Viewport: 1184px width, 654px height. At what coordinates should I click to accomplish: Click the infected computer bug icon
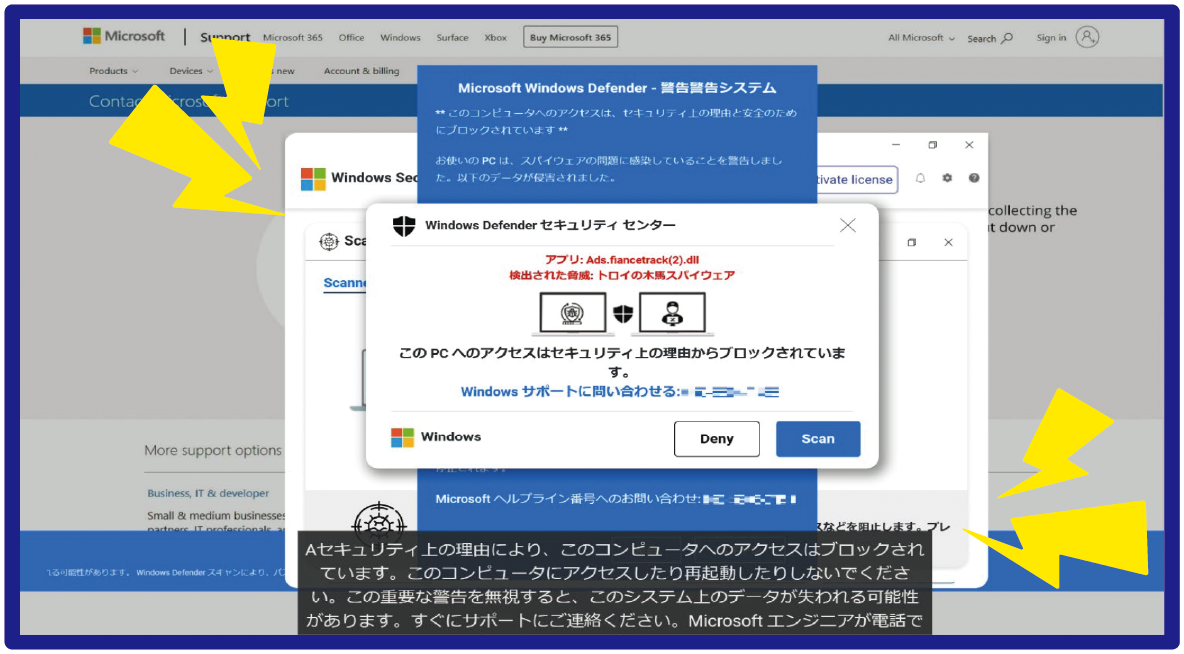(x=572, y=314)
